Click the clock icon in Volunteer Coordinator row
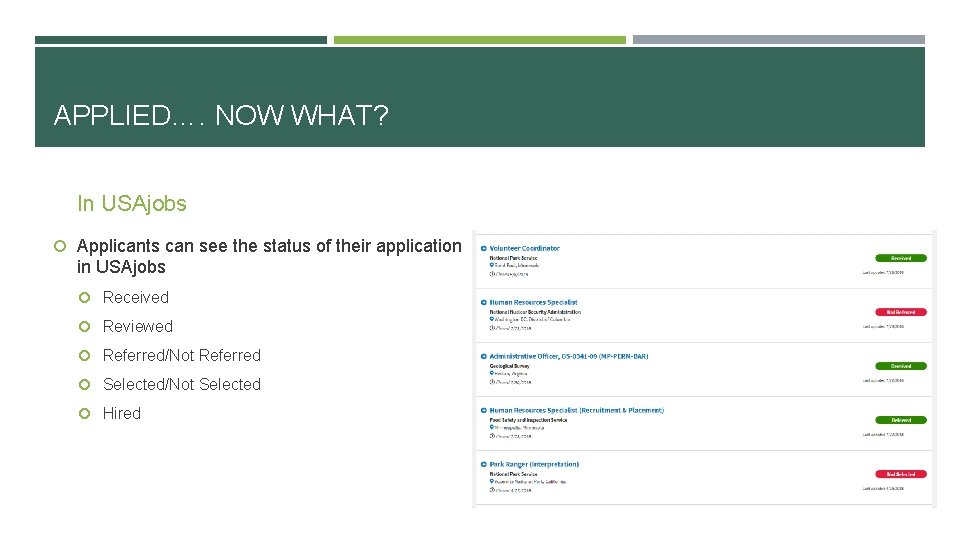 tap(492, 274)
